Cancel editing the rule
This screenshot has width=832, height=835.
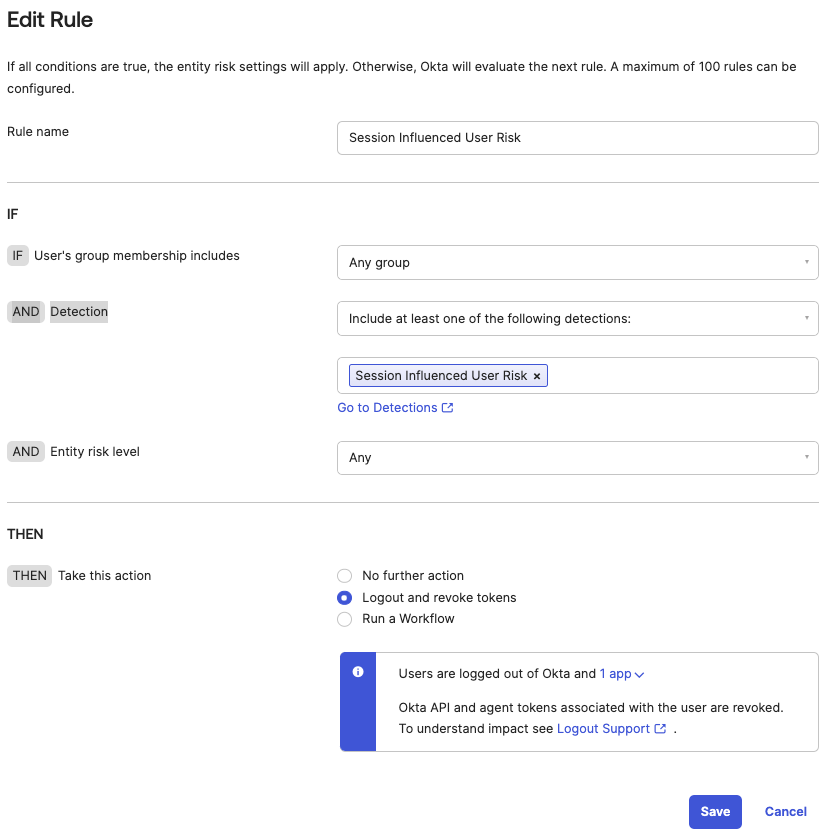[x=786, y=812]
